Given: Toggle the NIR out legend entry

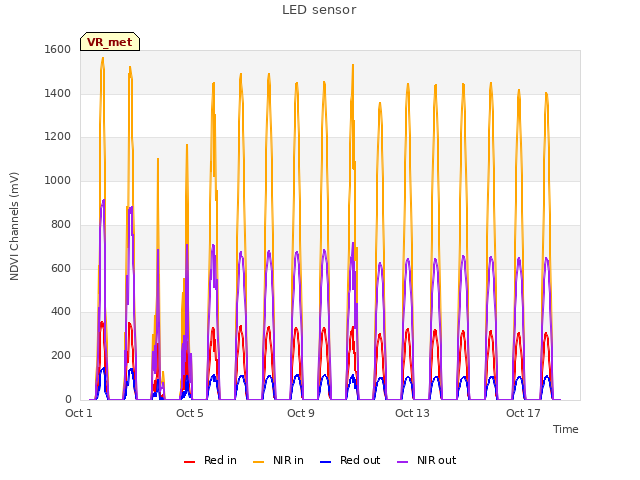Looking at the screenshot, I should point(427,460).
